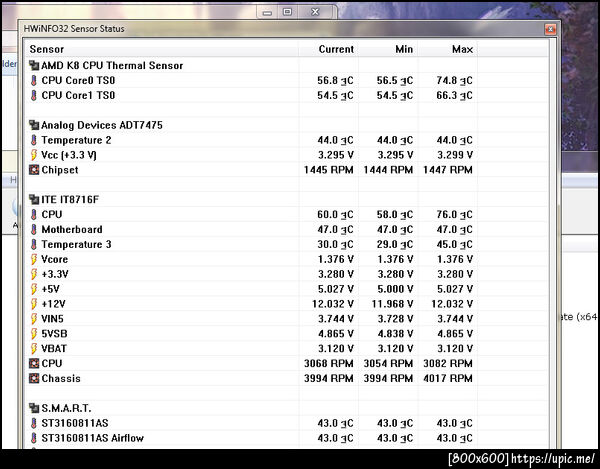Minimize the background window behind HWiNFO32
The width and height of the screenshot is (600, 469).
click(x=267, y=12)
